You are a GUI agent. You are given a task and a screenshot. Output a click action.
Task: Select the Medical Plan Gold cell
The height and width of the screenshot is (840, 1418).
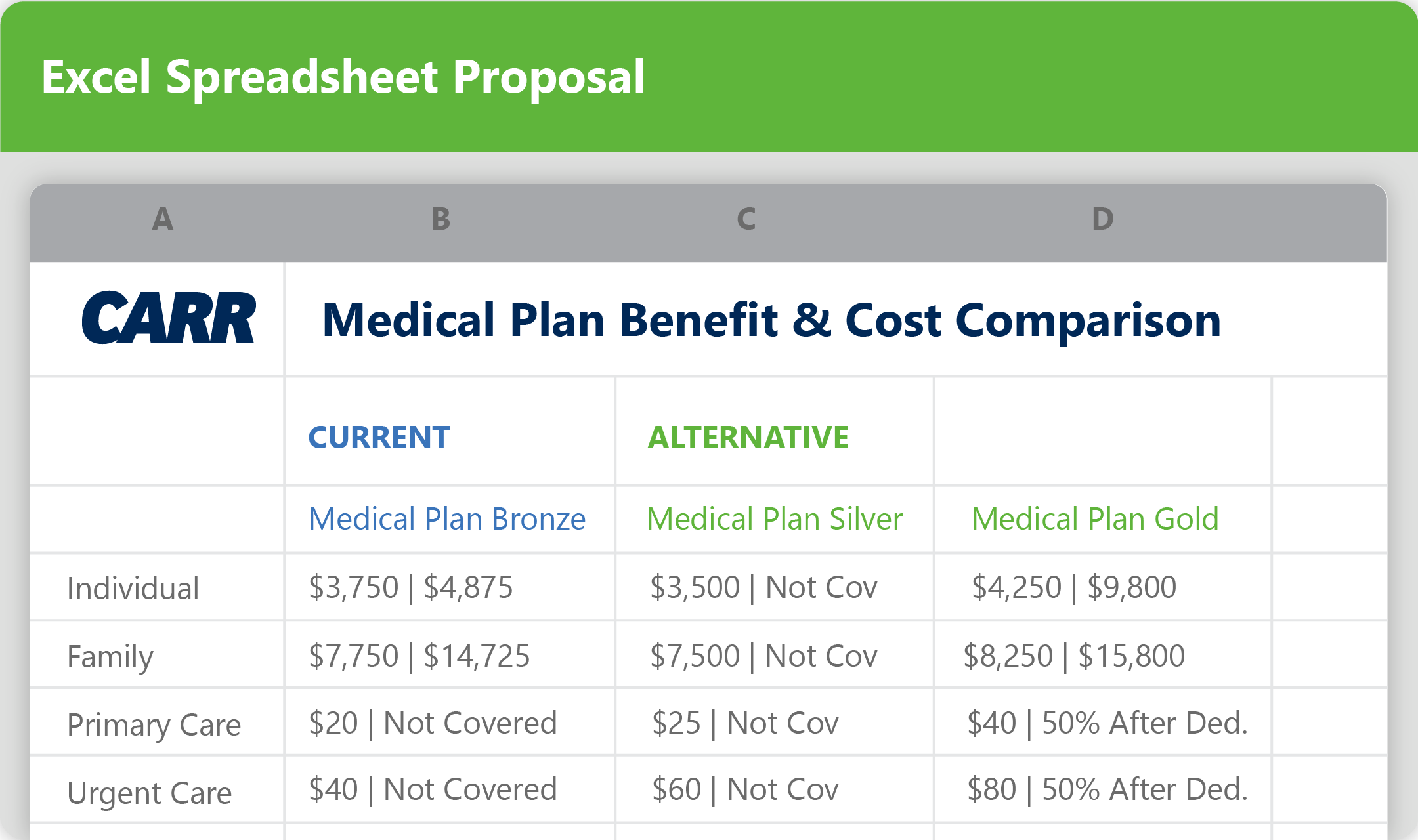point(1095,519)
